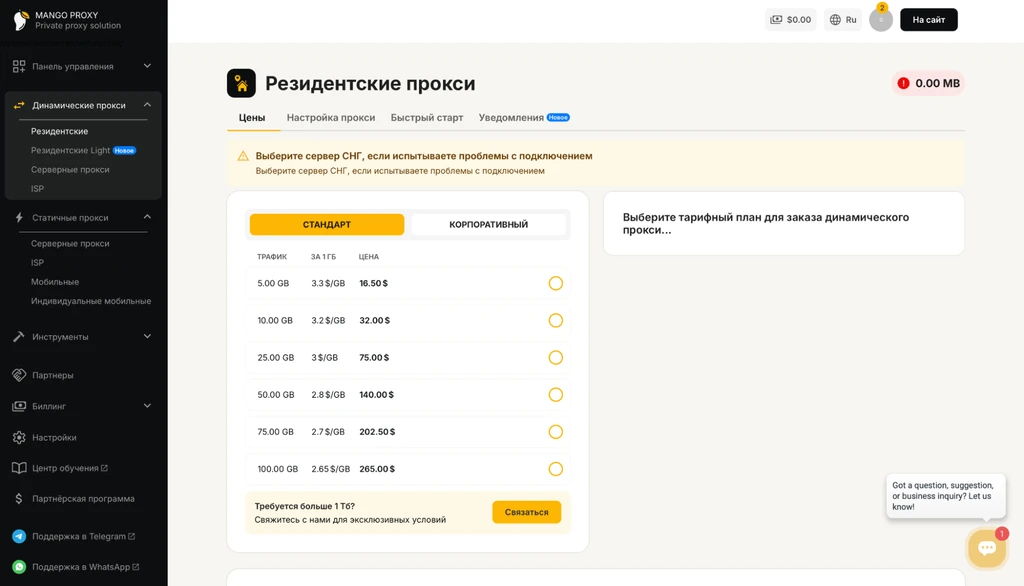Collapse the Статичные прокси section chevron
The width and height of the screenshot is (1024, 586).
click(x=147, y=217)
